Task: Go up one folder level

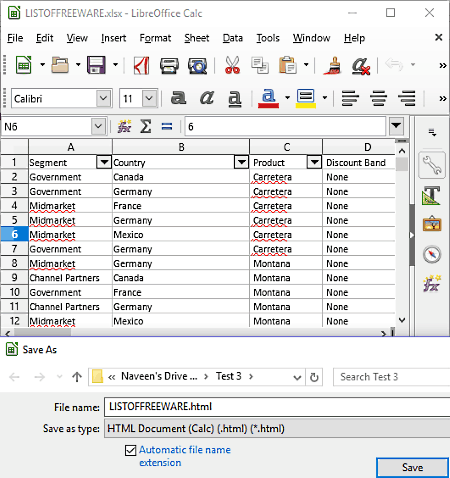Action: (77, 377)
